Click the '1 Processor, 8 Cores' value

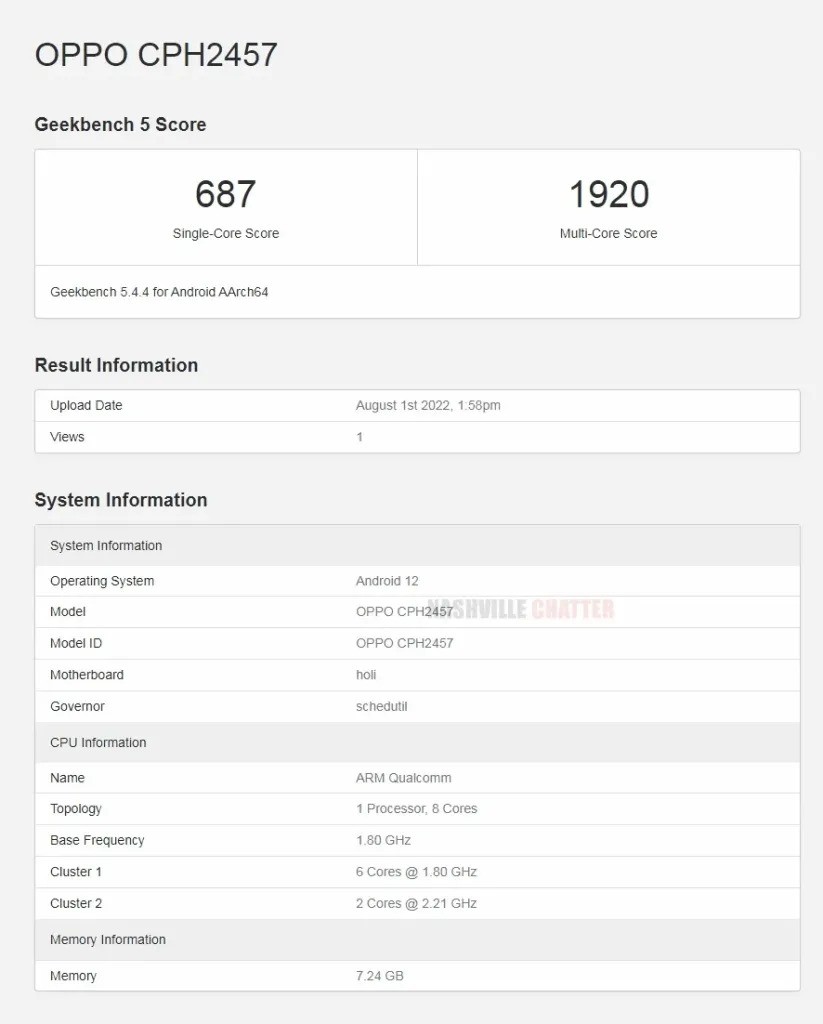(x=417, y=808)
